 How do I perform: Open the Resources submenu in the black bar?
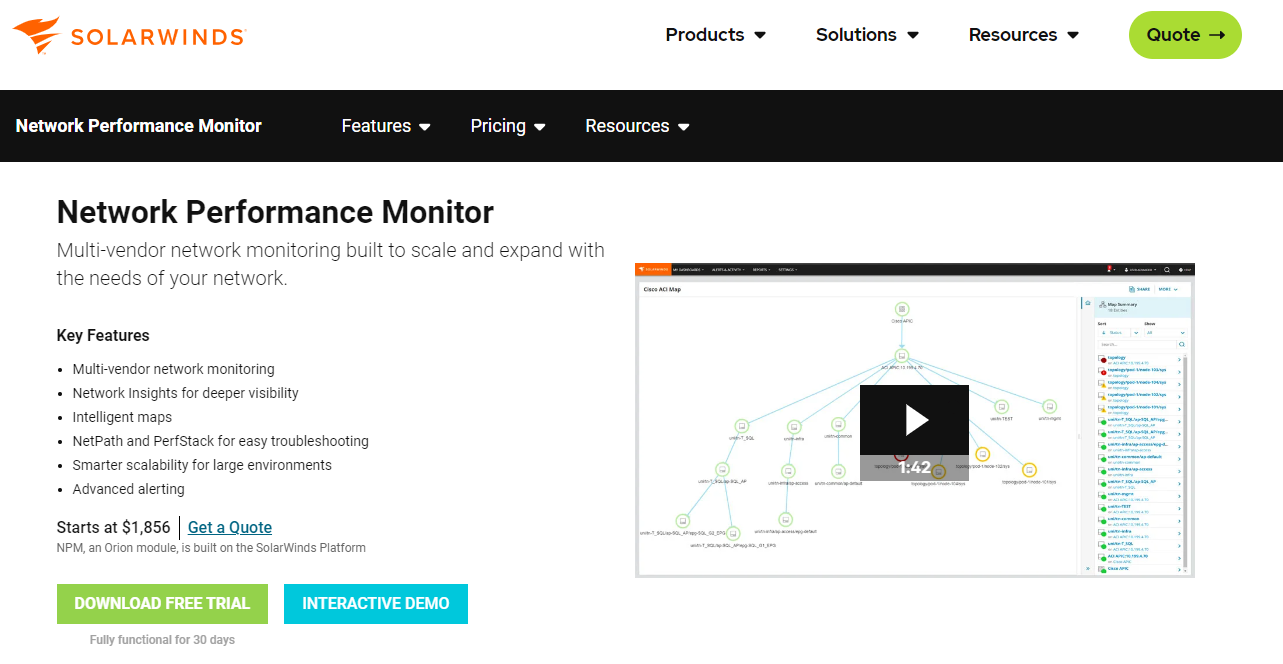click(638, 126)
